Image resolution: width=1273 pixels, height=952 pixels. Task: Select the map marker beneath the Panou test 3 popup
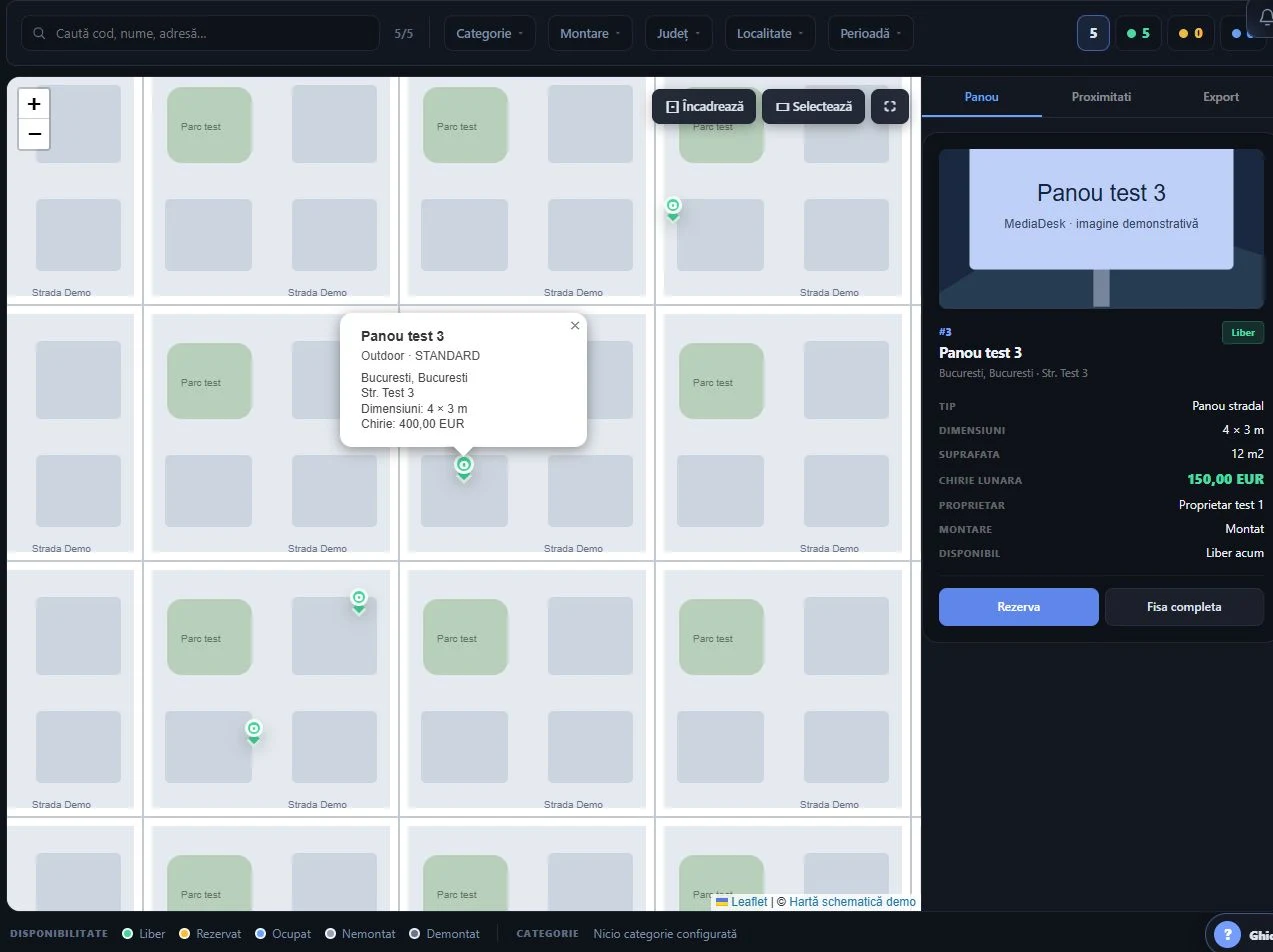(x=464, y=467)
